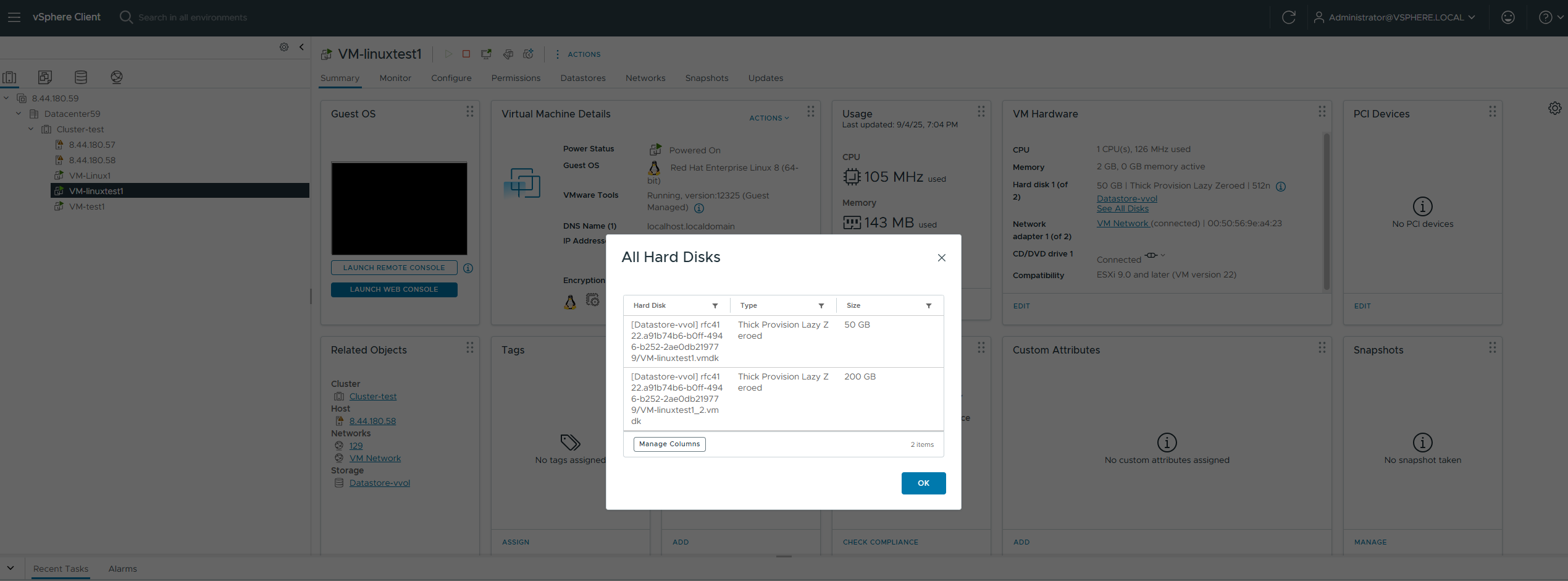This screenshot has width=1568, height=581.
Task: Switch to the Snapshots tab
Action: tap(706, 78)
